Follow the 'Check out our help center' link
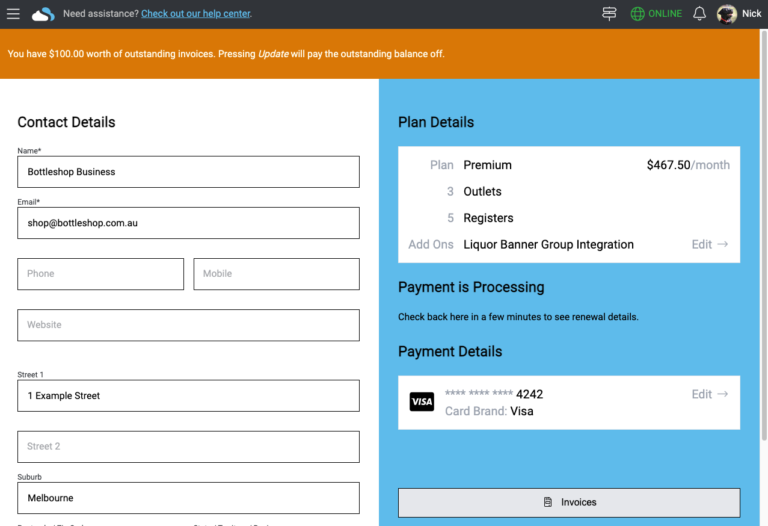768x526 pixels. pyautogui.click(x=196, y=14)
